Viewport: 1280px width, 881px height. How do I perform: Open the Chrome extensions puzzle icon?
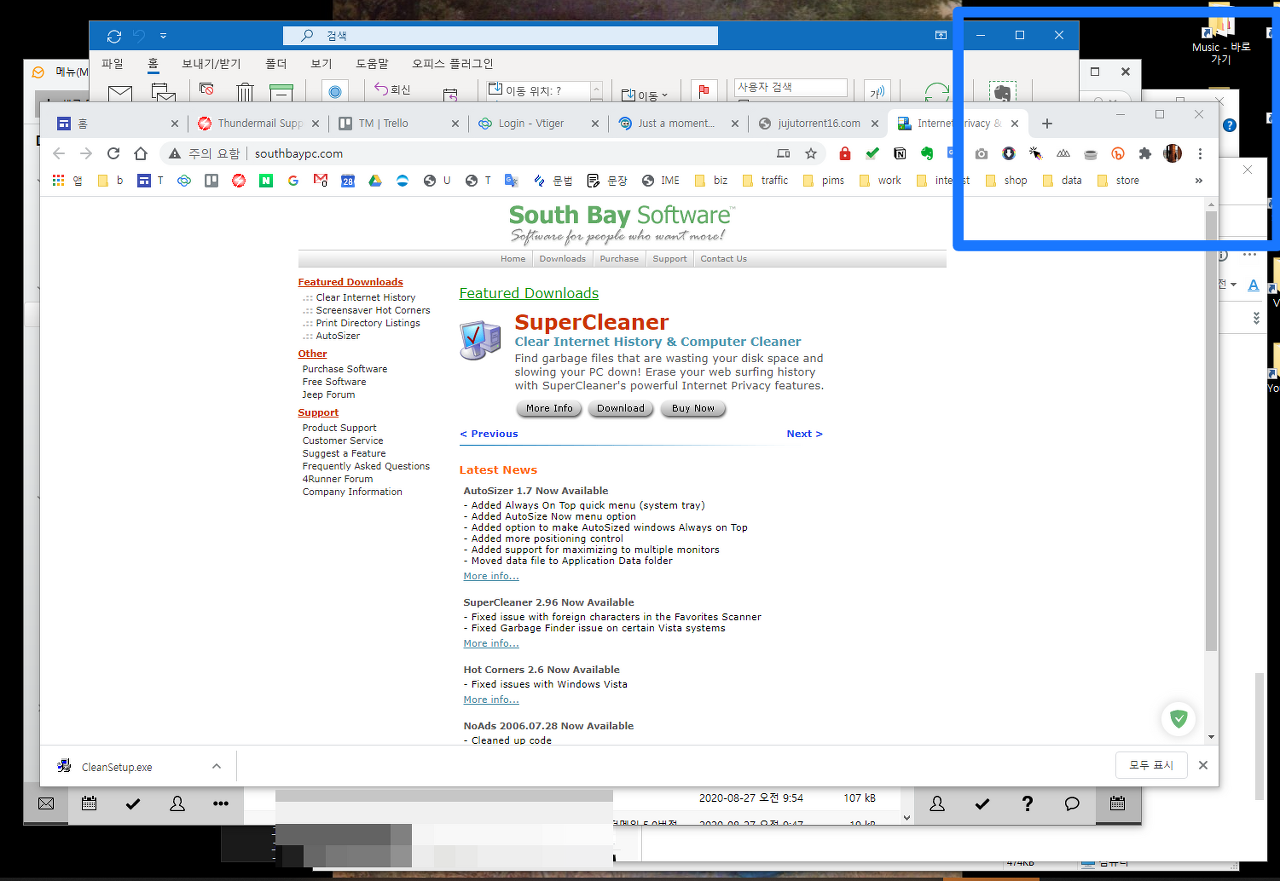pos(1145,153)
